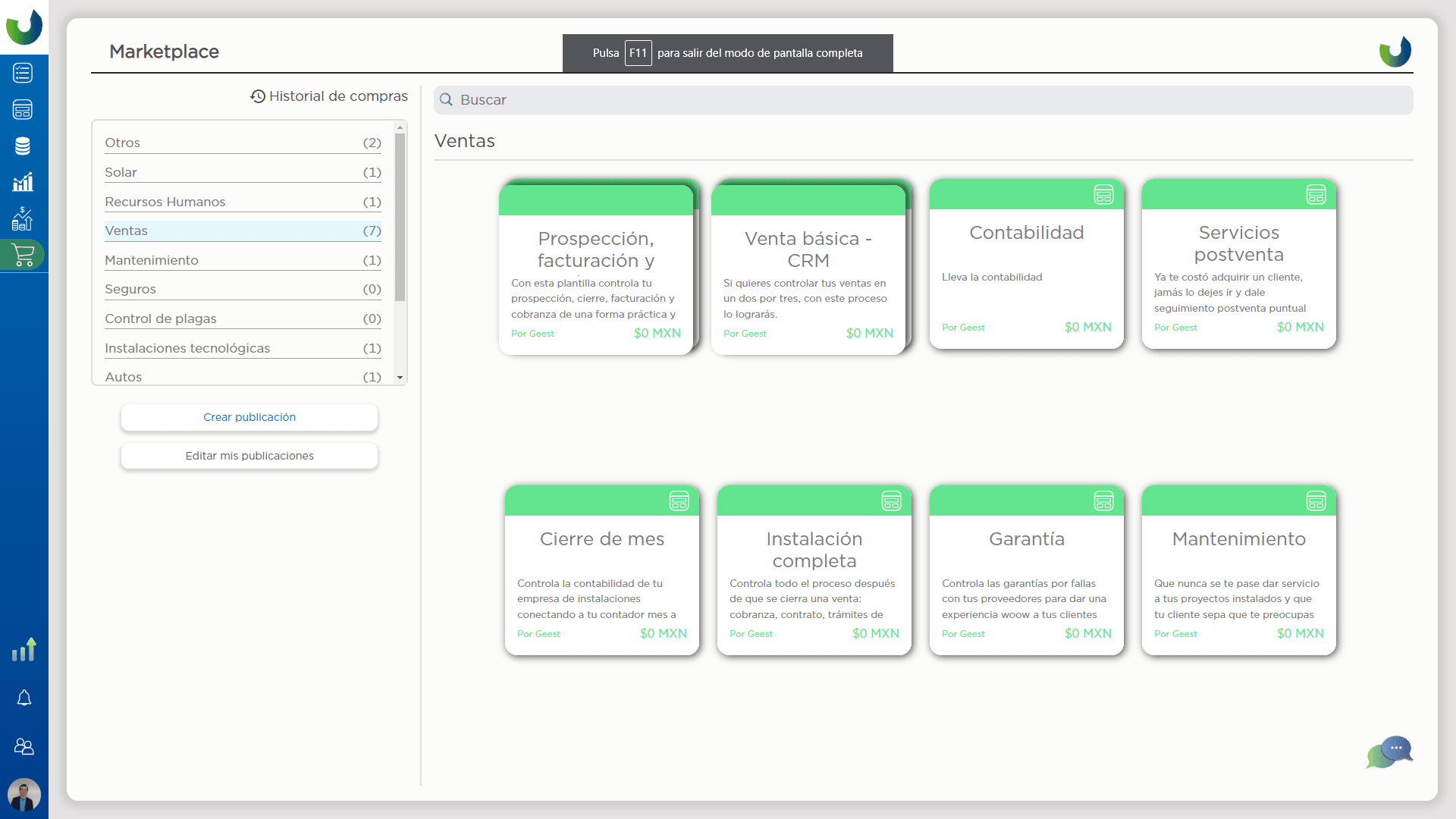Viewport: 1456px width, 819px height.
Task: Click the Buscar search field
Action: 923,100
